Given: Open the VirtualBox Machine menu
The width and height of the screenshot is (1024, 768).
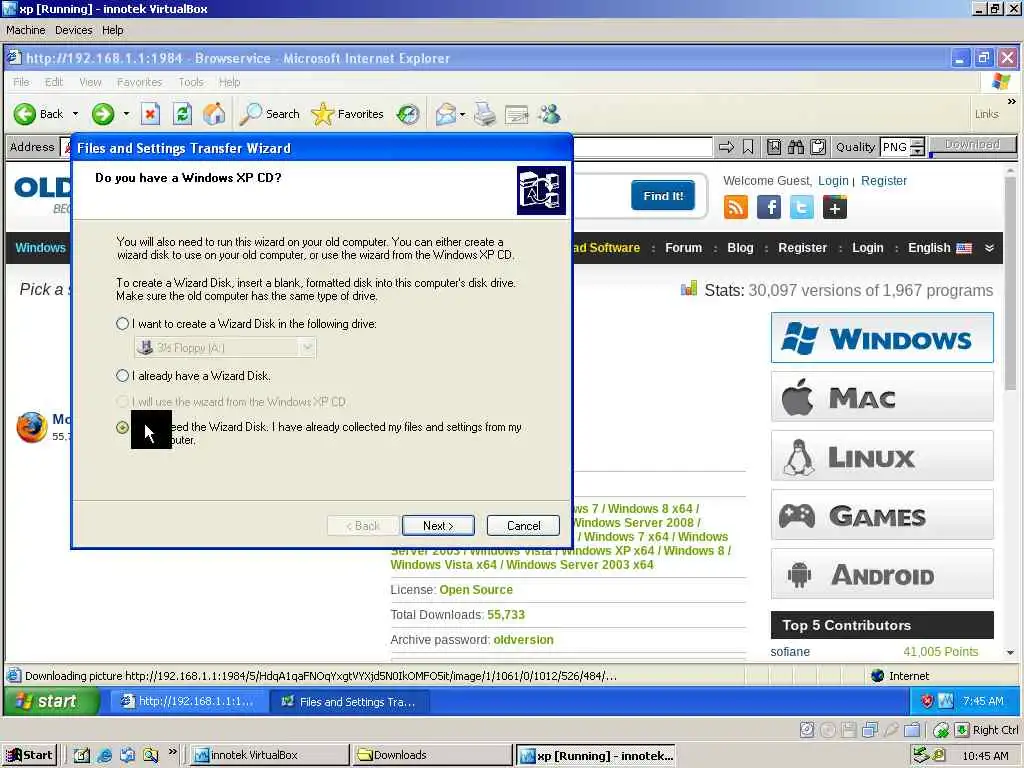Looking at the screenshot, I should [25, 30].
